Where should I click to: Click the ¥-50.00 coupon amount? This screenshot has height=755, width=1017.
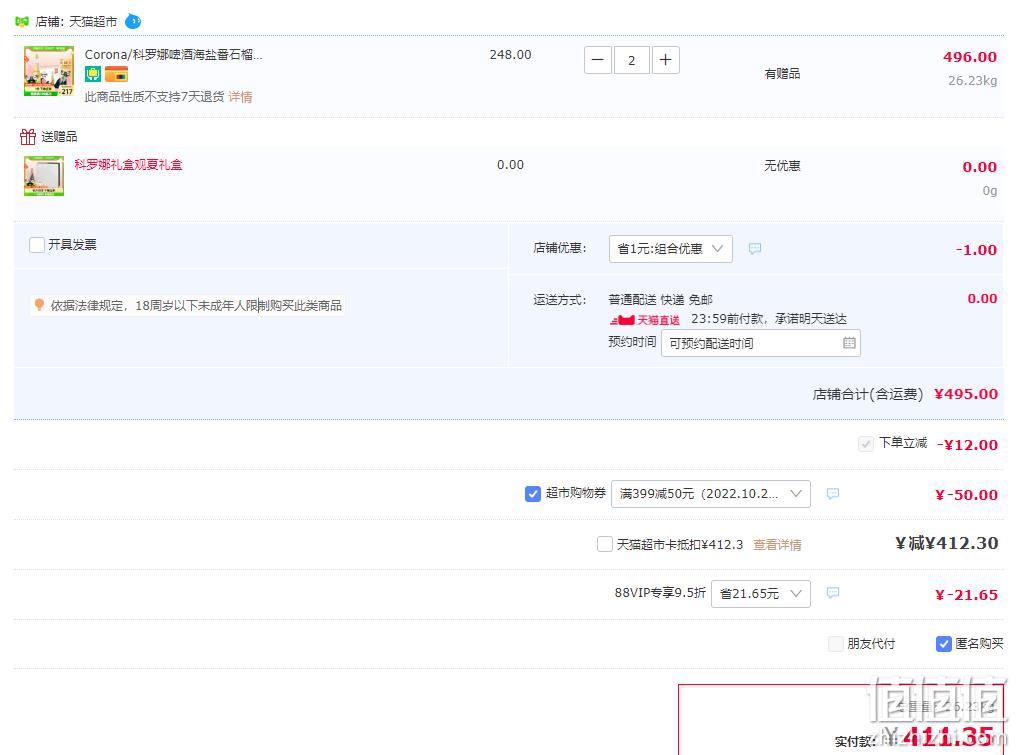(966, 496)
